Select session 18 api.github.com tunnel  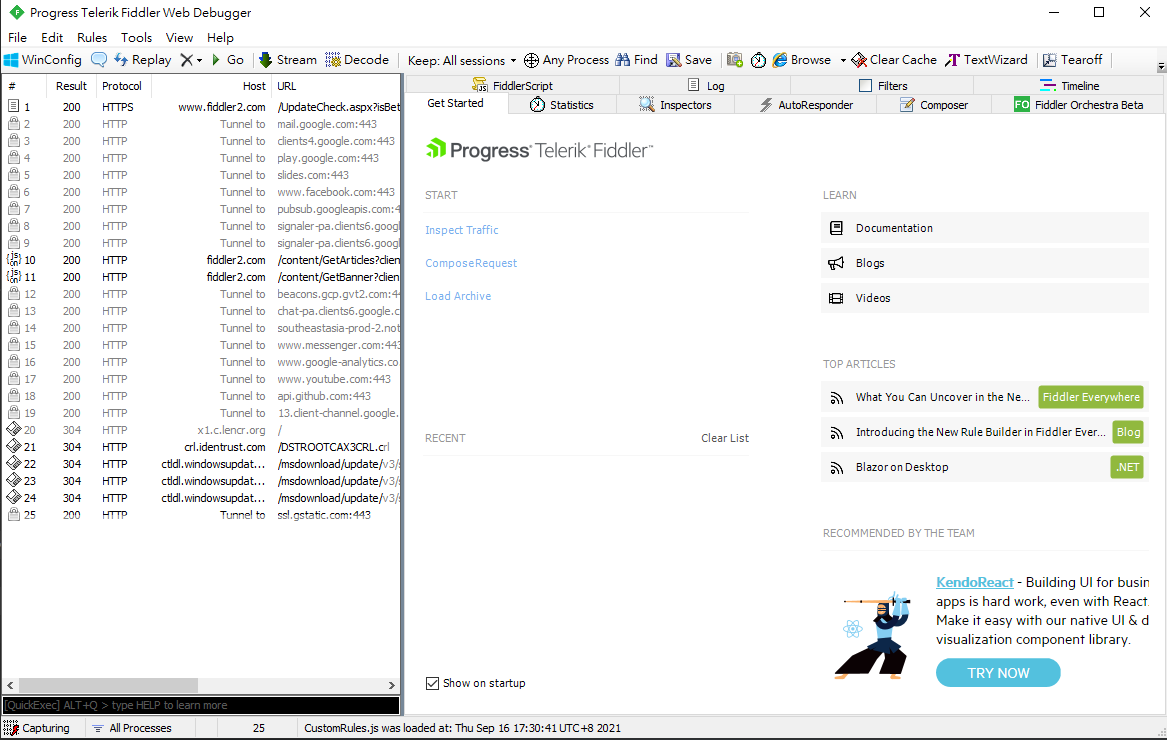pyautogui.click(x=201, y=396)
